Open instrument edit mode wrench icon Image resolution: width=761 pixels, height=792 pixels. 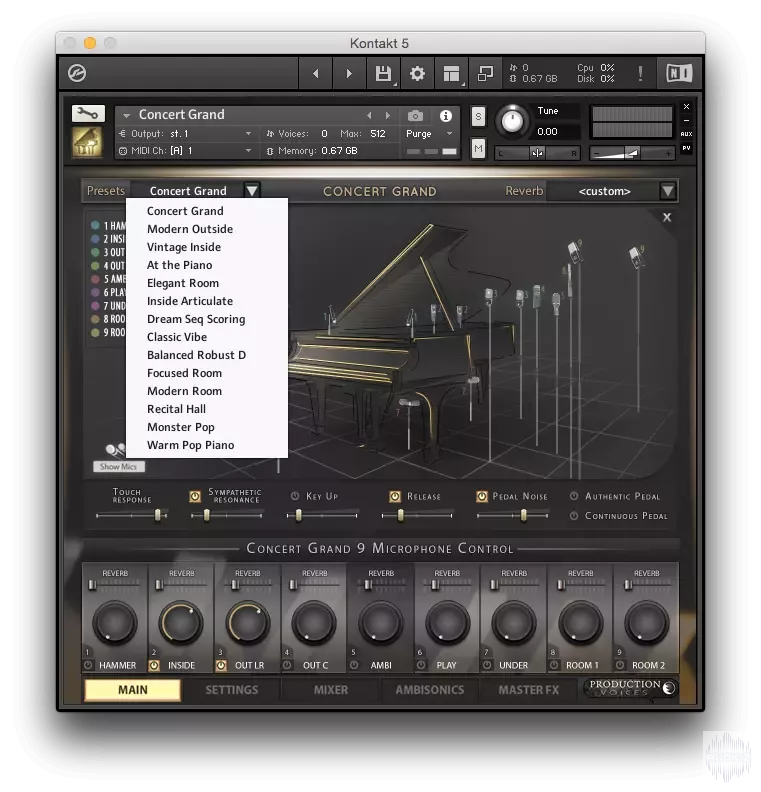[x=88, y=114]
